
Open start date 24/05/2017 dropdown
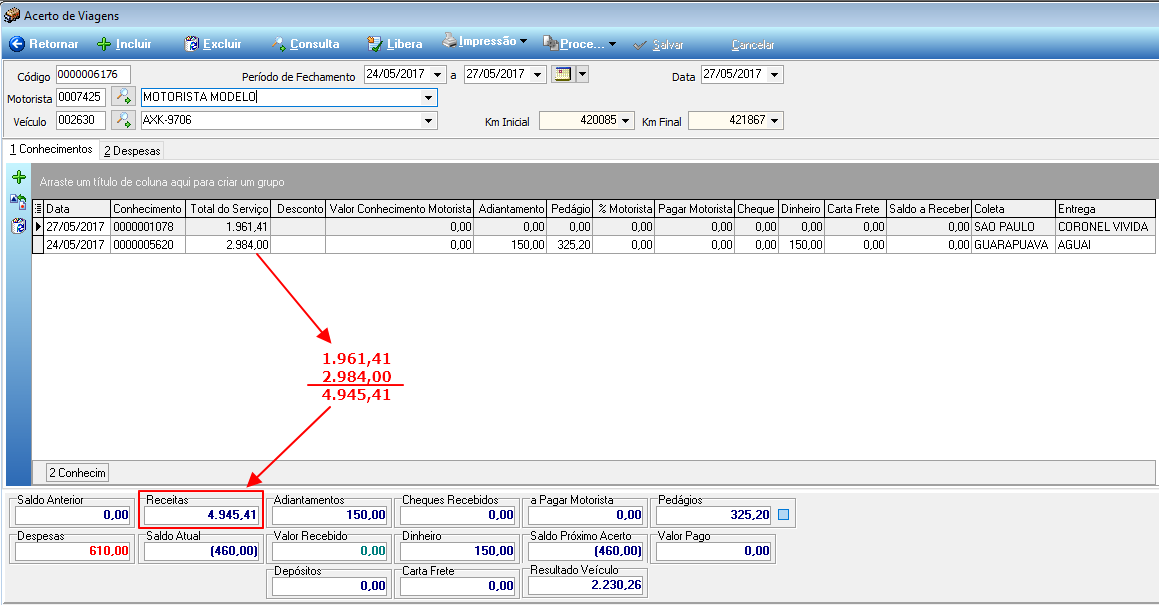pos(438,75)
